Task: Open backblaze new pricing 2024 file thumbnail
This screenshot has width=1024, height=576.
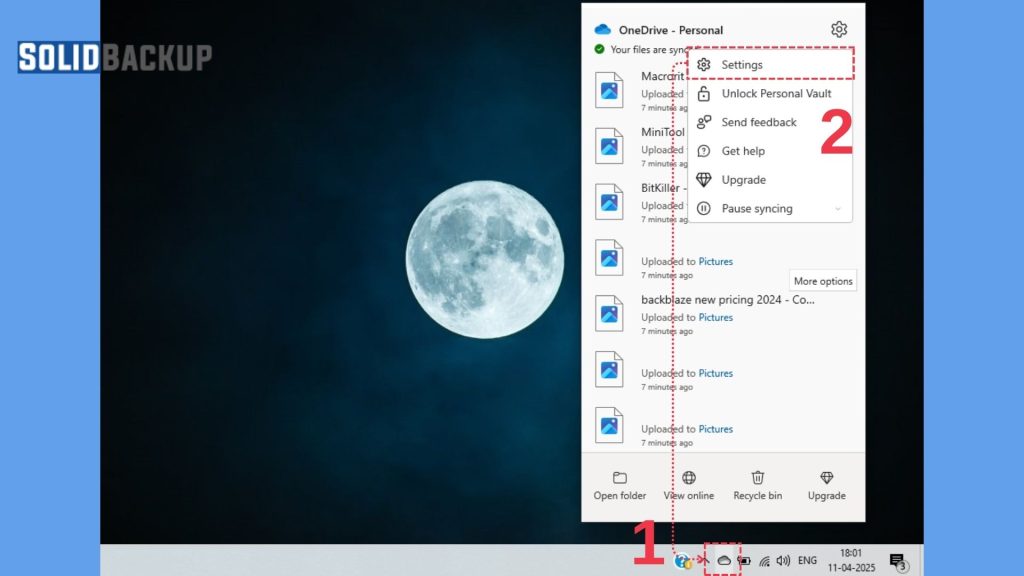Action: tap(609, 313)
